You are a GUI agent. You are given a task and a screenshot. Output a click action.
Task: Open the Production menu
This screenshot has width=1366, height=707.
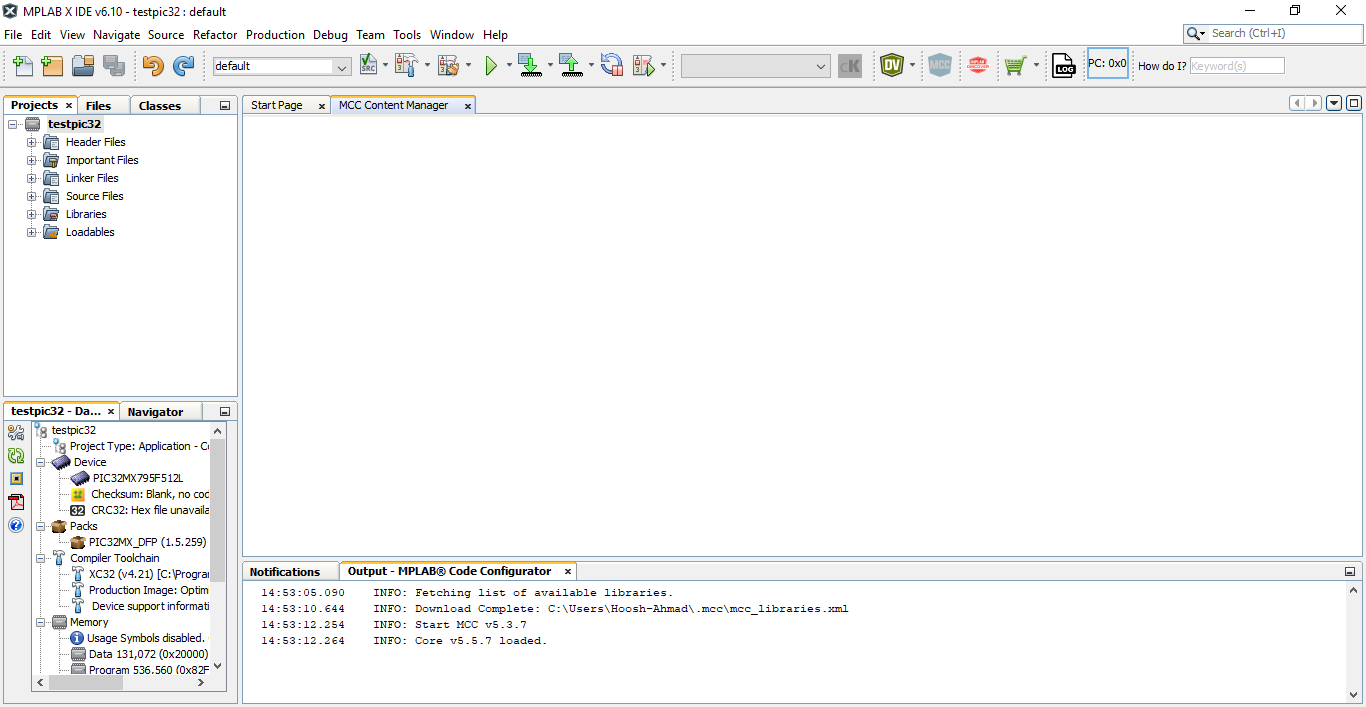click(x=275, y=34)
